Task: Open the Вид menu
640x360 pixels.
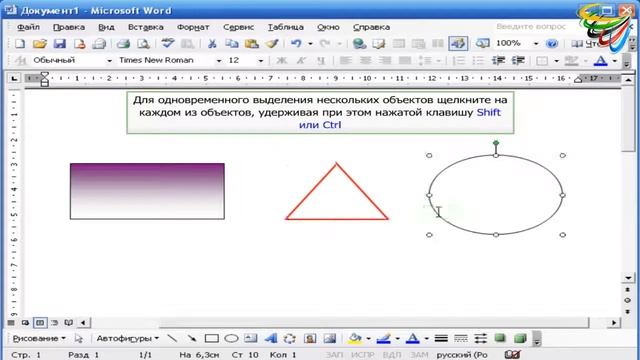Action: pyautogui.click(x=106, y=27)
